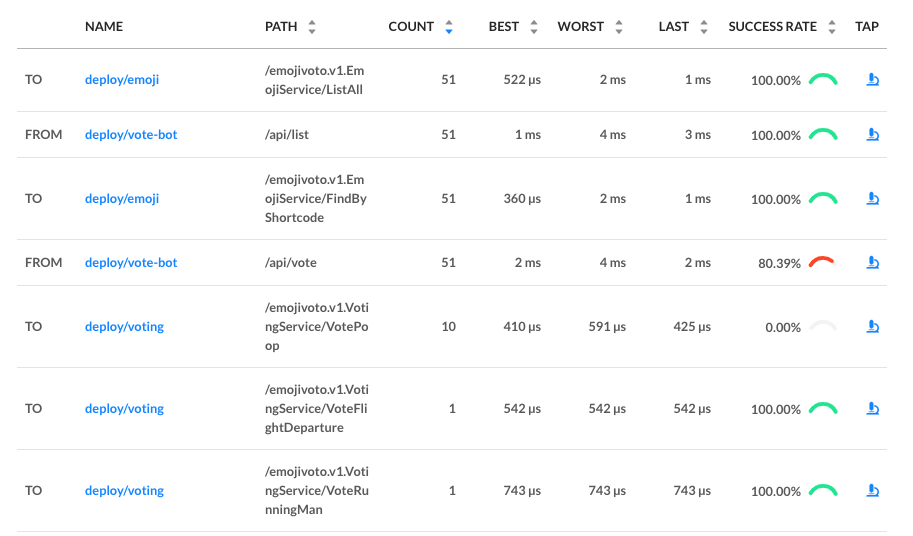Click the tap icon for VoteRunningMan
This screenshot has height=536, width=913.
(872, 490)
